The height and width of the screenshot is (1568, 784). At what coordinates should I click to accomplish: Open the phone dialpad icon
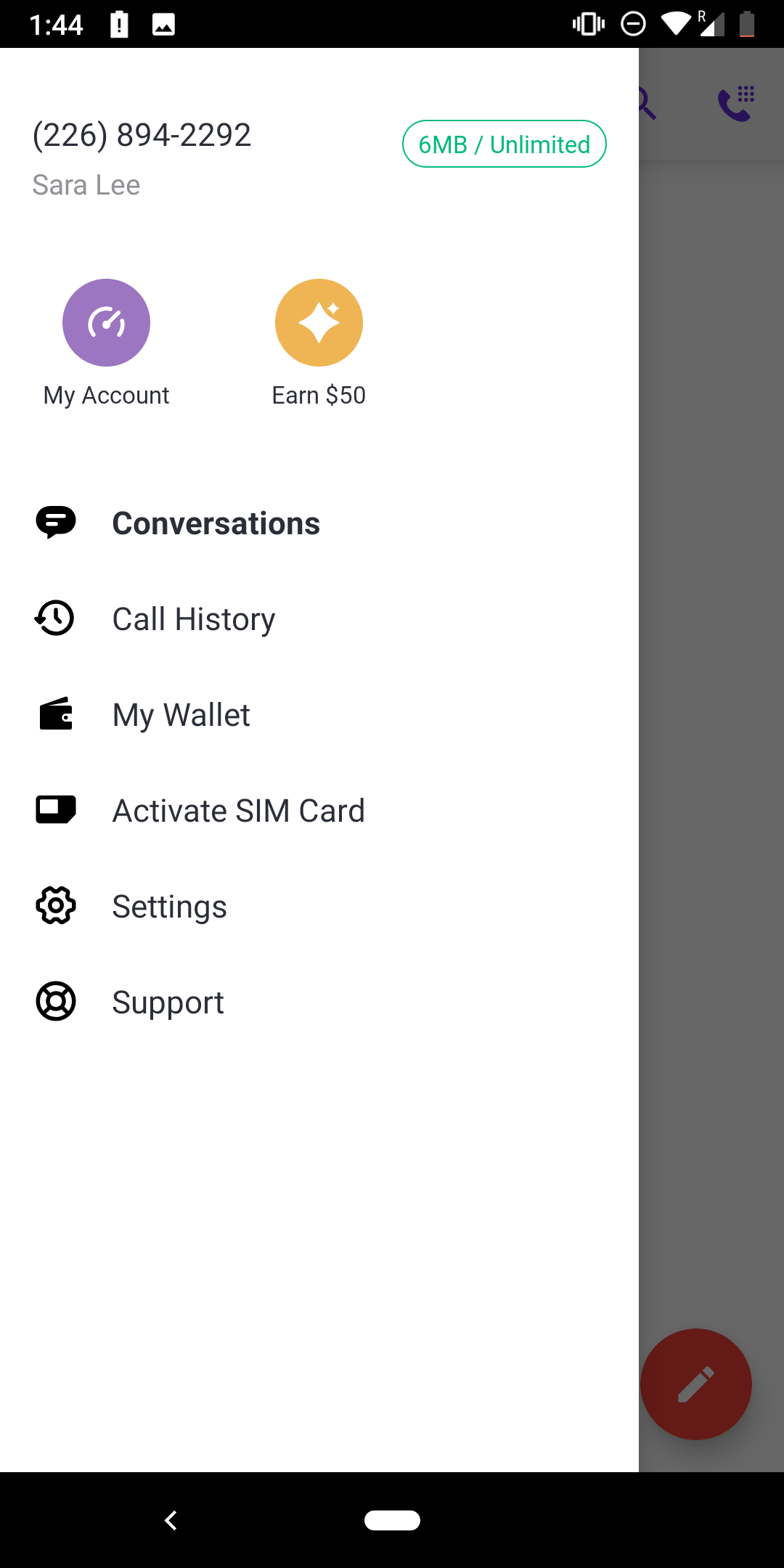(x=736, y=103)
